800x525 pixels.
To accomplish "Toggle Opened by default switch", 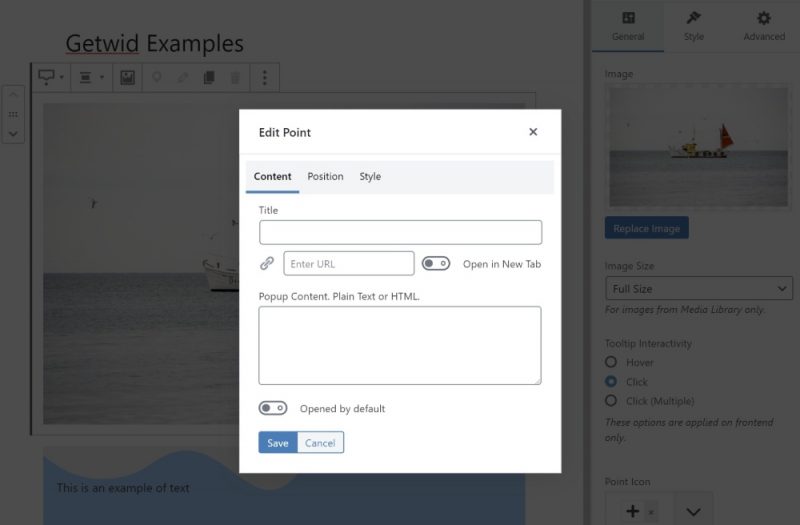I will click(273, 408).
